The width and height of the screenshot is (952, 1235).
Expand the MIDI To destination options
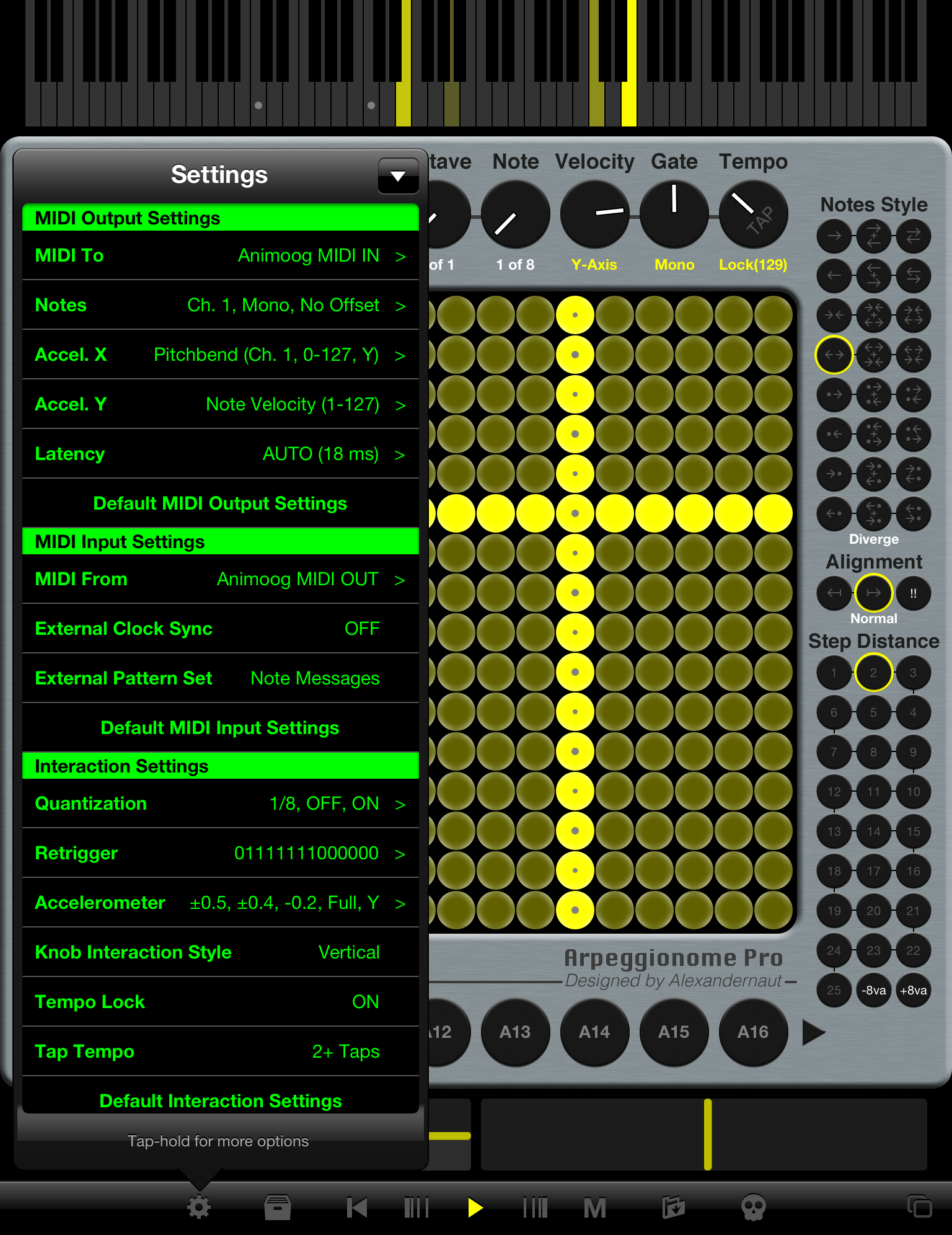point(220,255)
